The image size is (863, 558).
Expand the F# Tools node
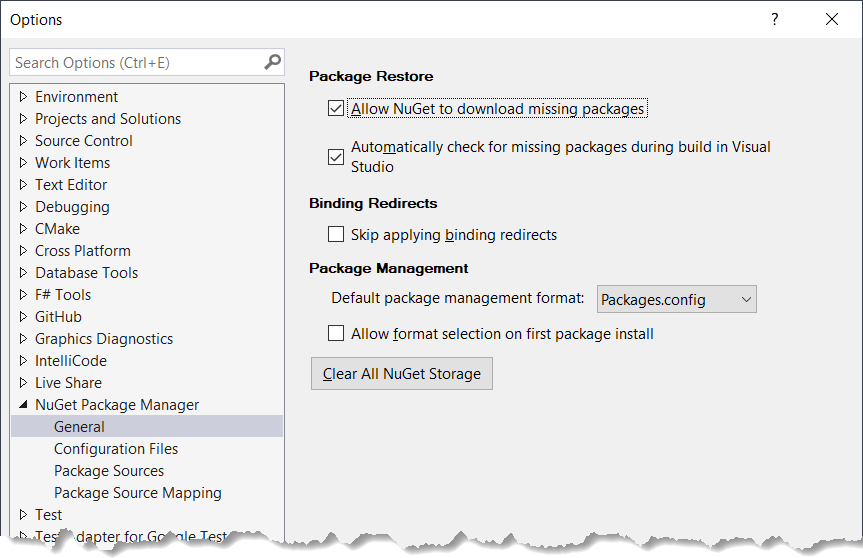[23, 295]
